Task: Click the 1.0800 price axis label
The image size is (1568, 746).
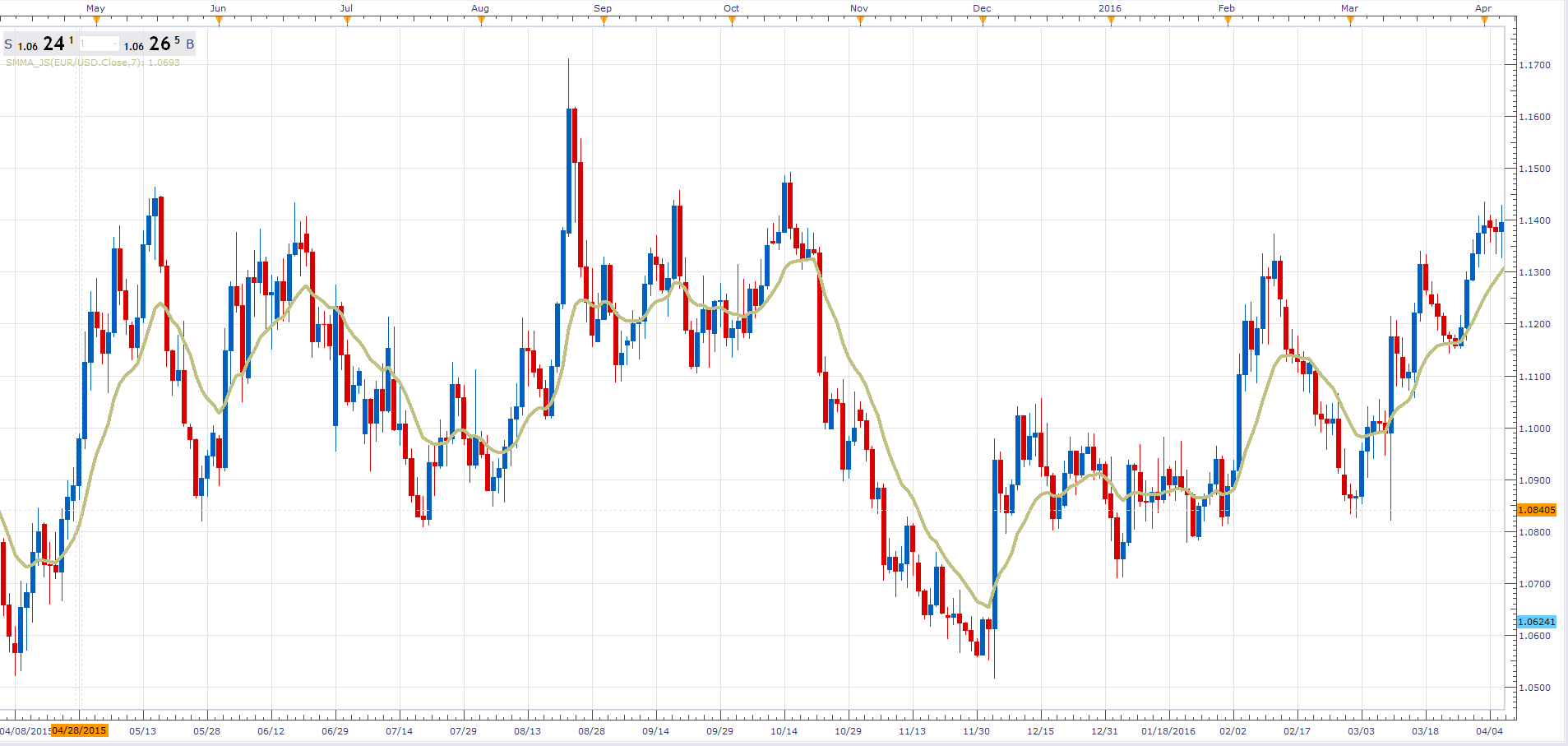Action: click(x=1534, y=532)
